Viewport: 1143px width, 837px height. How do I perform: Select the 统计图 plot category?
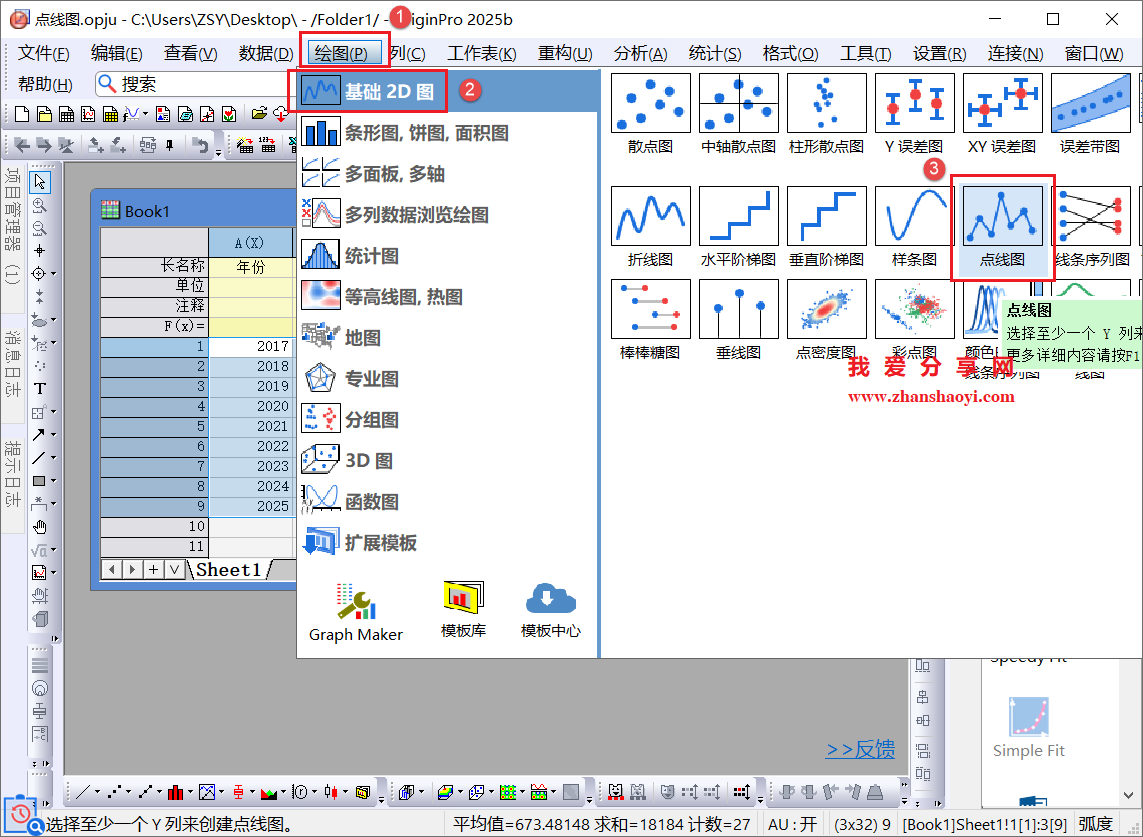tap(371, 256)
